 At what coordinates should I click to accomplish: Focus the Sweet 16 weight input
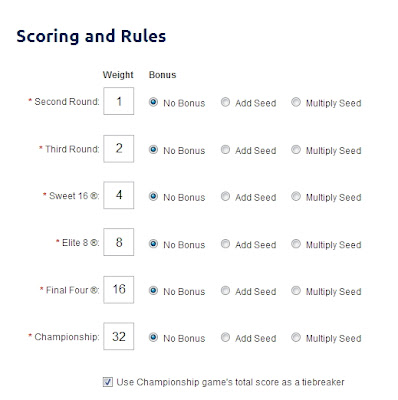point(119,195)
